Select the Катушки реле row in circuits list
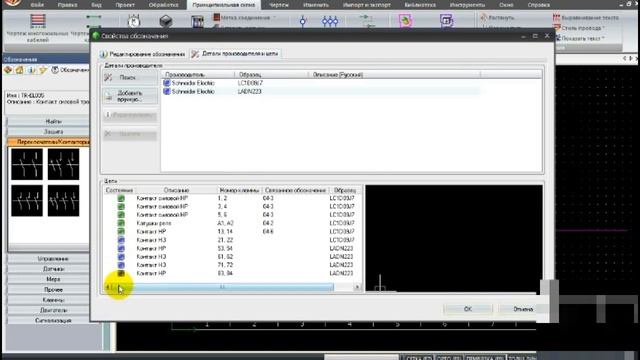 click(232, 223)
